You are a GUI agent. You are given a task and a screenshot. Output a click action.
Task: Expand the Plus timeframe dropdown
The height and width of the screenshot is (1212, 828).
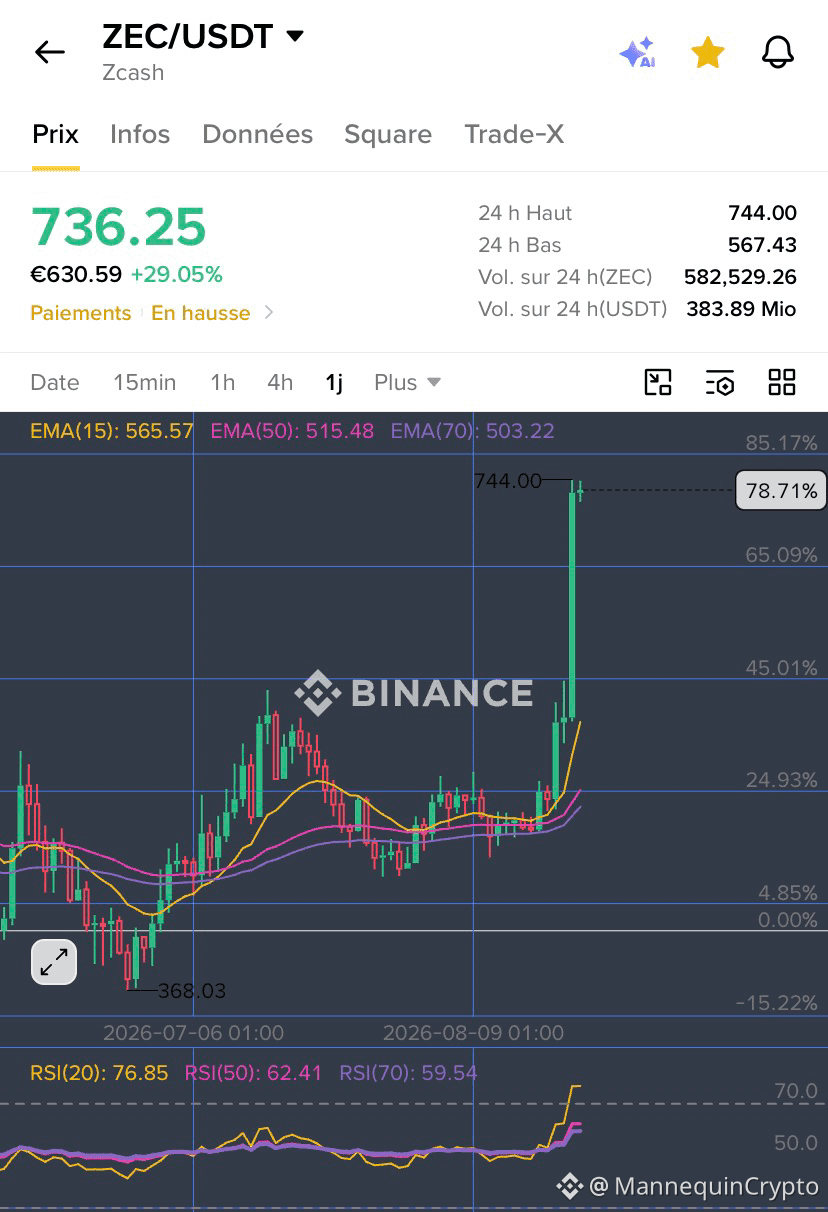(x=407, y=382)
